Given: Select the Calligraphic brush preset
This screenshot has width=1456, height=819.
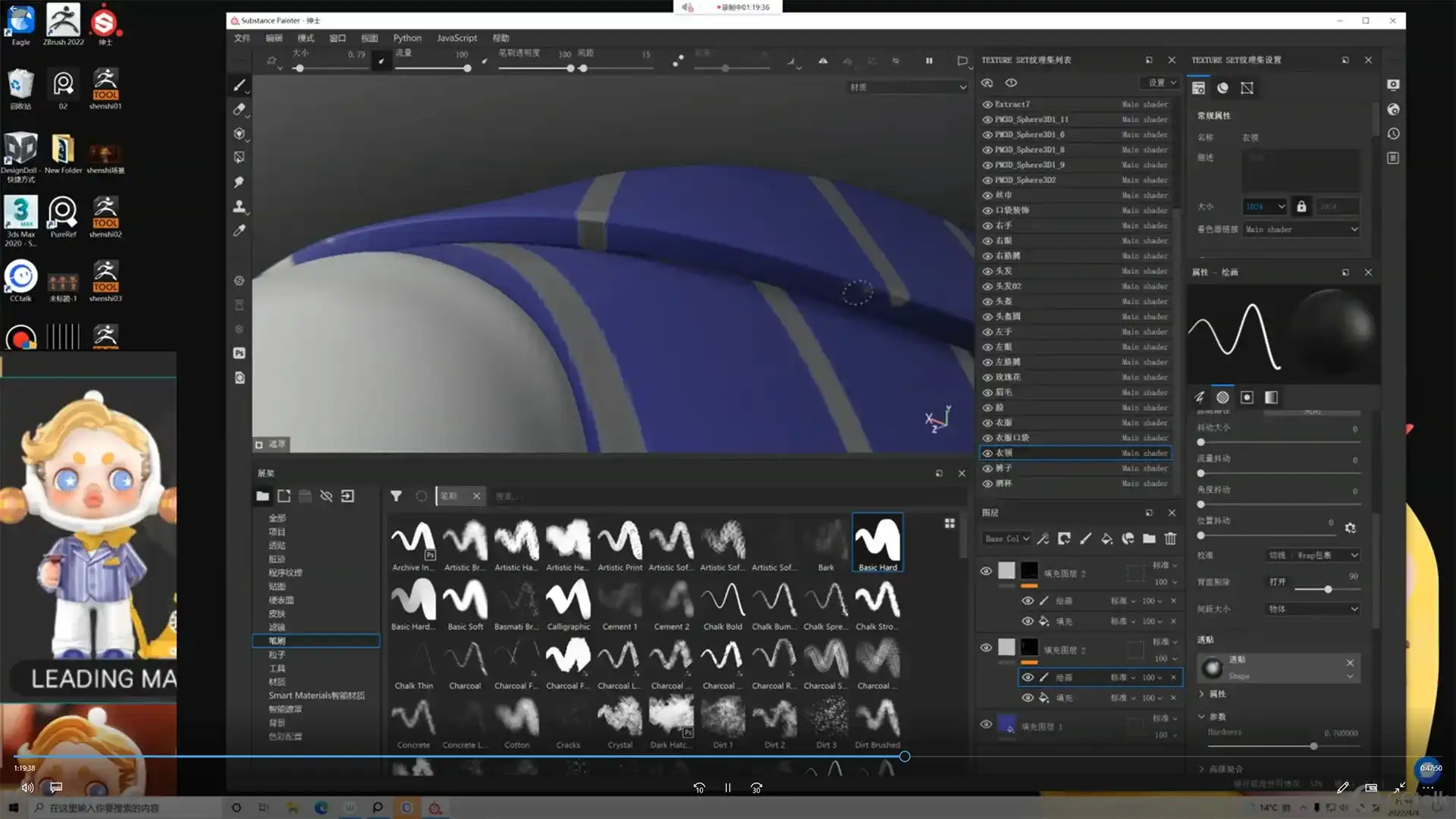Looking at the screenshot, I should 568,604.
